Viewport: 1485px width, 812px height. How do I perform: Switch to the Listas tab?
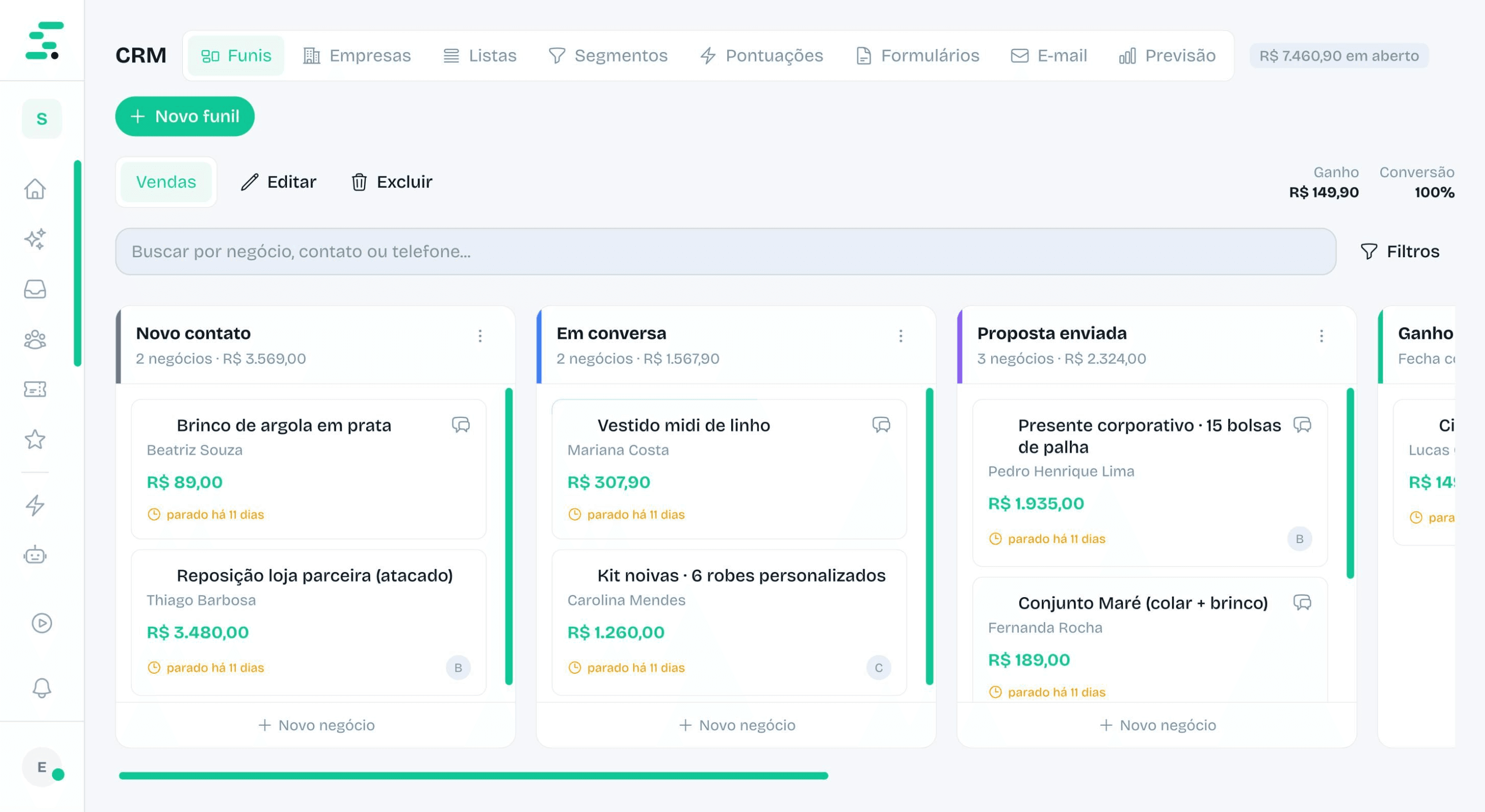click(480, 56)
